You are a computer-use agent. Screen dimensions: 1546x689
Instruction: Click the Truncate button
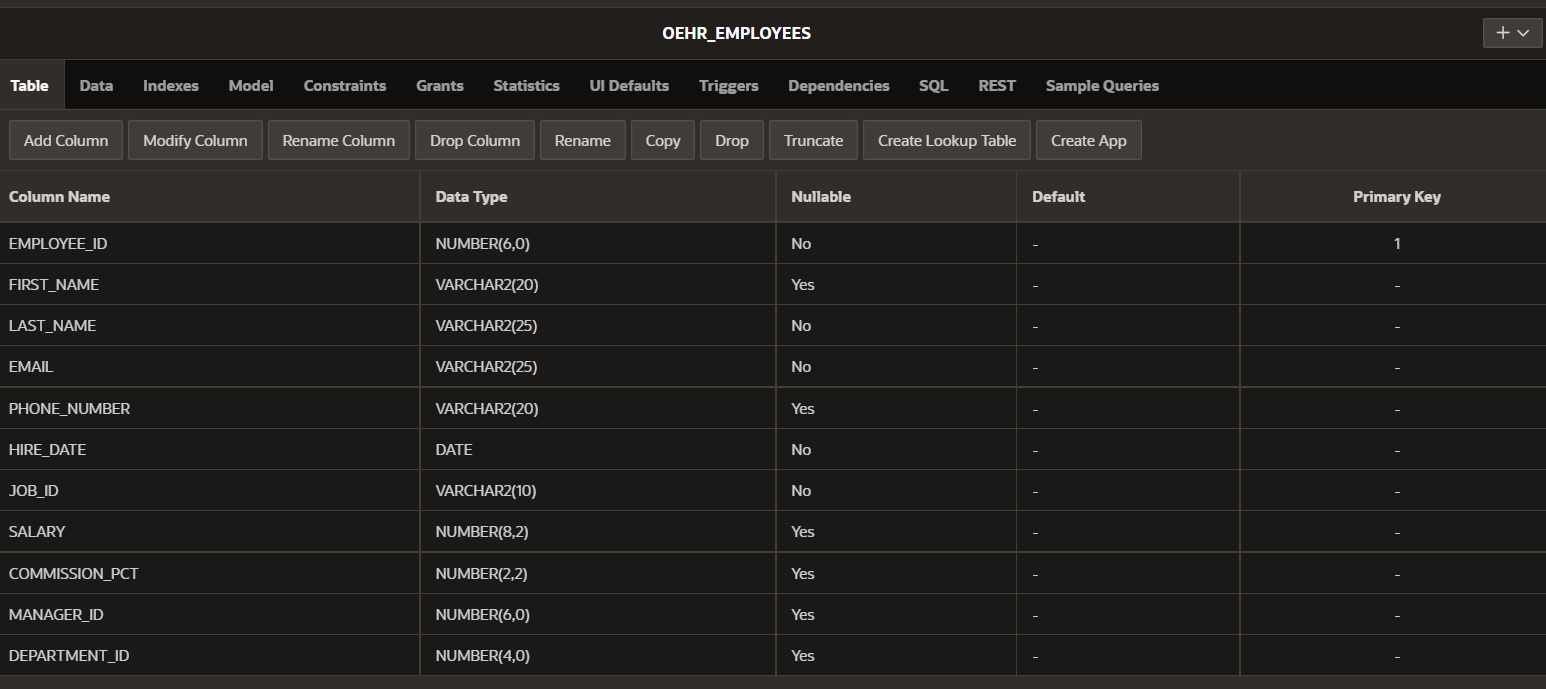813,140
